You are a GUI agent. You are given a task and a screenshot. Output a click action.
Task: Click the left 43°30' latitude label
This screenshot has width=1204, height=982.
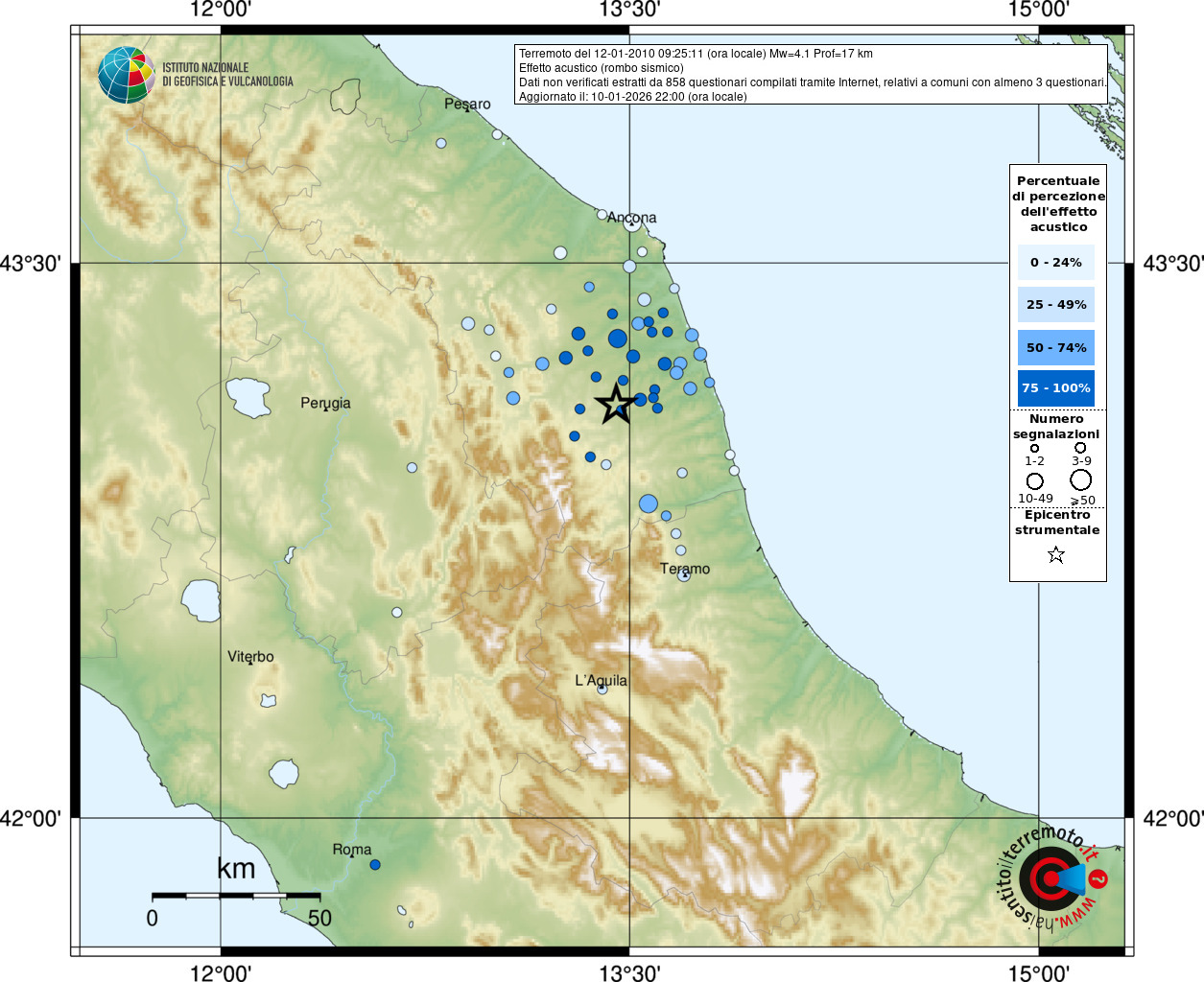point(30,263)
